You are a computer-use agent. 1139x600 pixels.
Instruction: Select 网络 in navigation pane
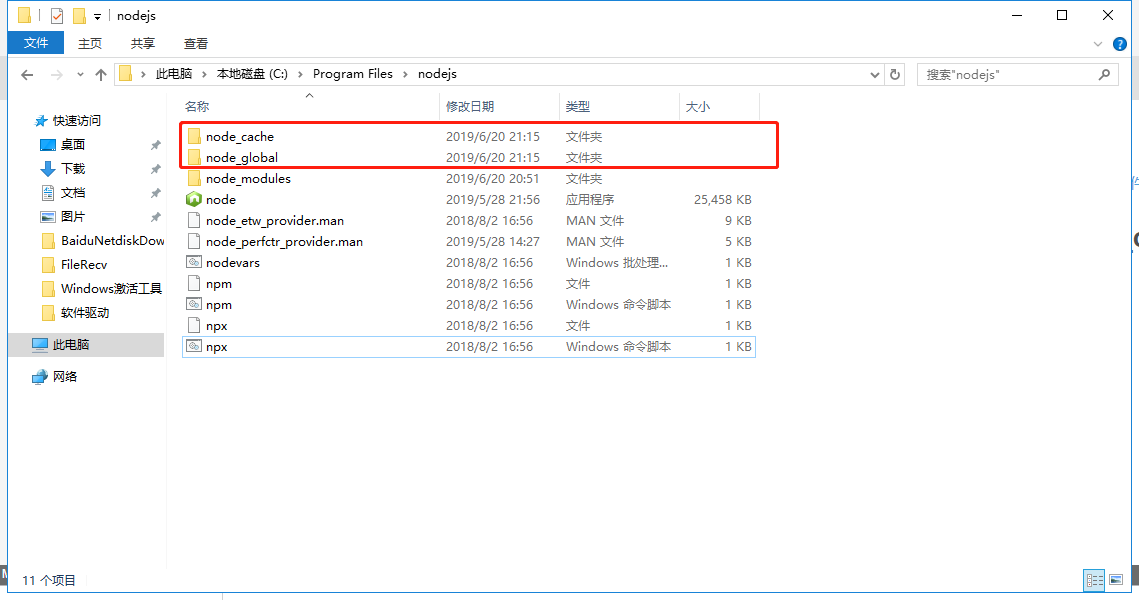click(65, 376)
